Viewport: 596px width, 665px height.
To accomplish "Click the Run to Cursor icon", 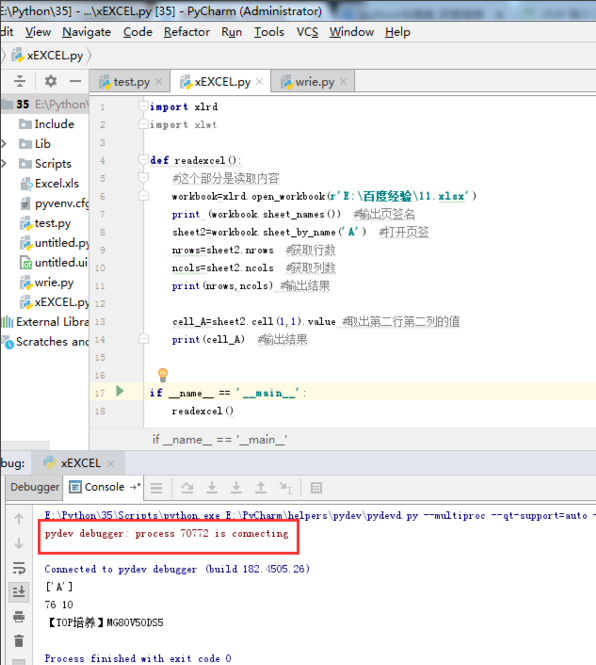I will tap(285, 488).
